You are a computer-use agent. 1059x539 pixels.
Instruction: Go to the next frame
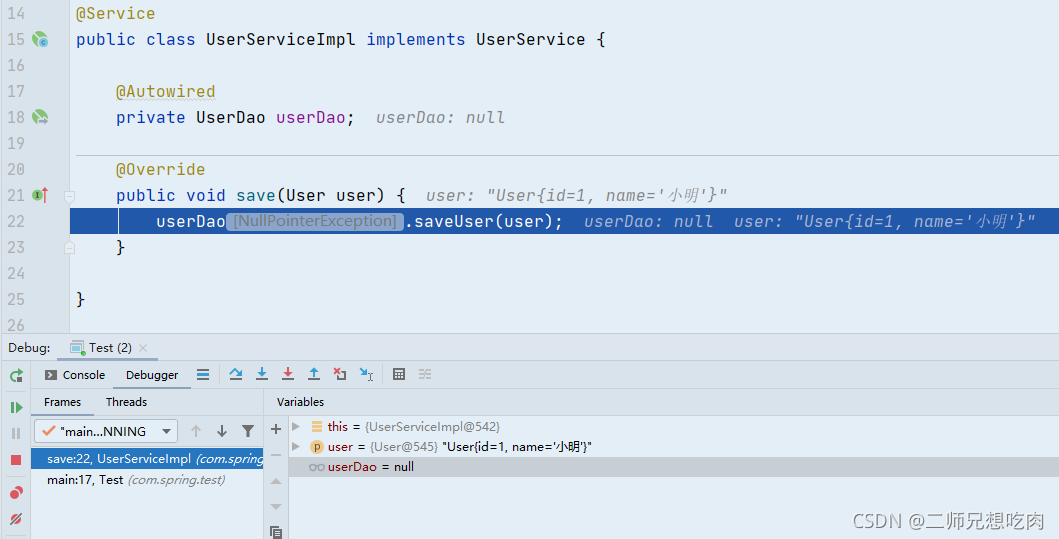(222, 431)
